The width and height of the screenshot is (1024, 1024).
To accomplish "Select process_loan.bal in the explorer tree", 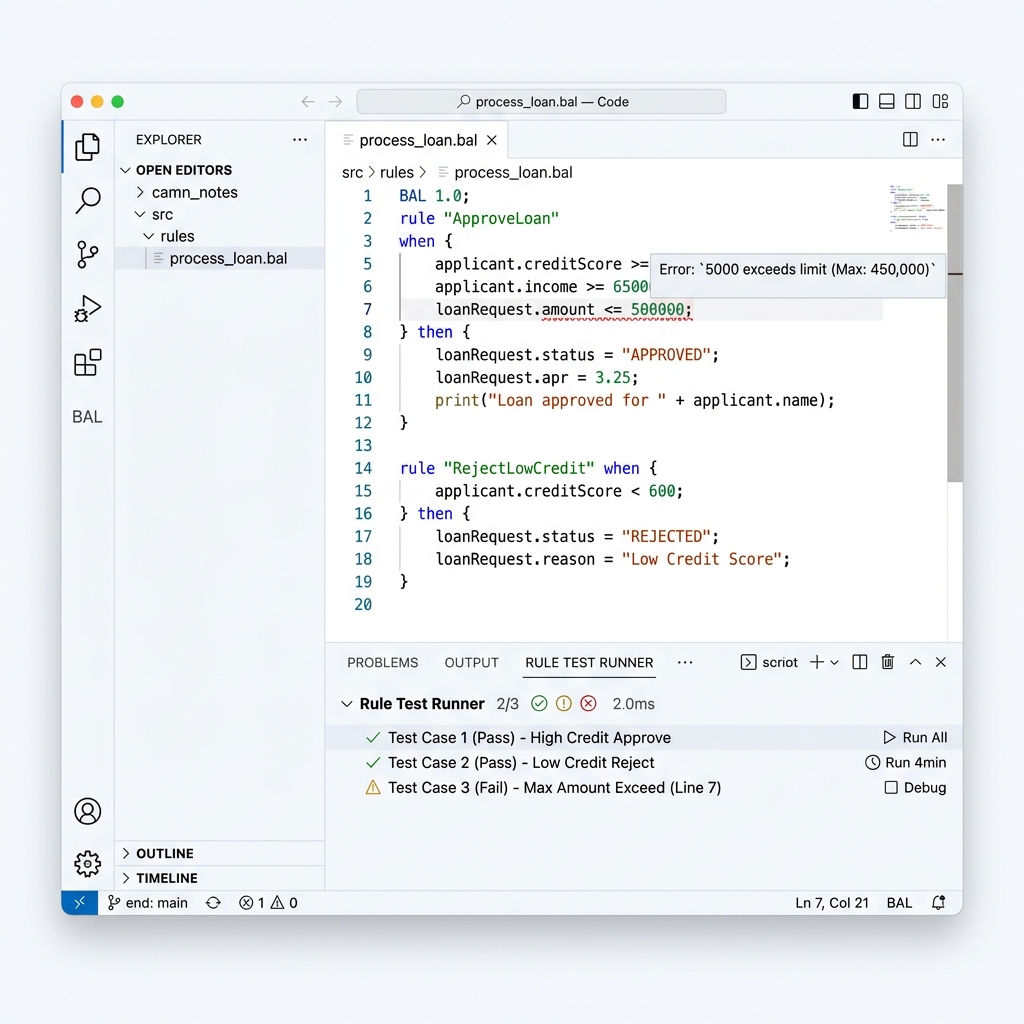I will (219, 258).
